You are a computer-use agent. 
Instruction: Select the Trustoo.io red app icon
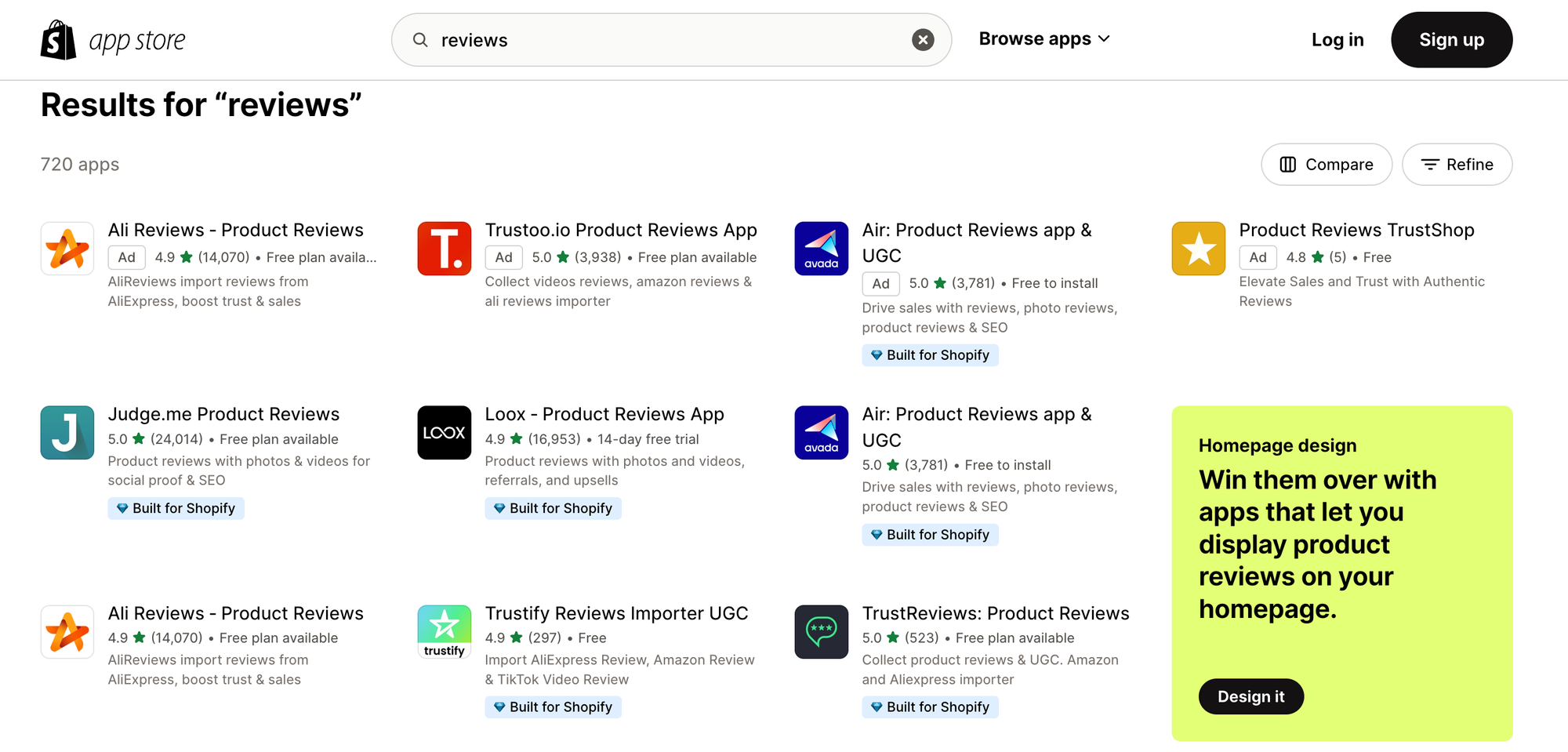pyautogui.click(x=445, y=249)
